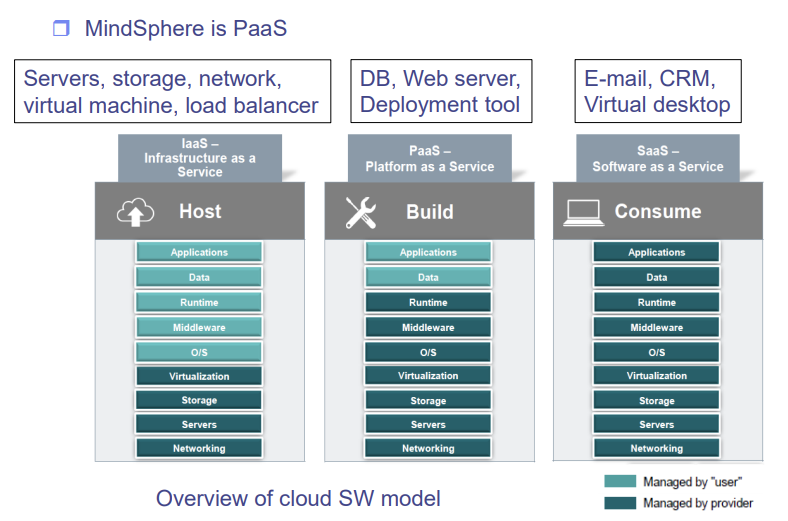Click the 'E-mail, CRM, Virtual desktop' box
The height and width of the screenshot is (521, 788).
(658, 91)
